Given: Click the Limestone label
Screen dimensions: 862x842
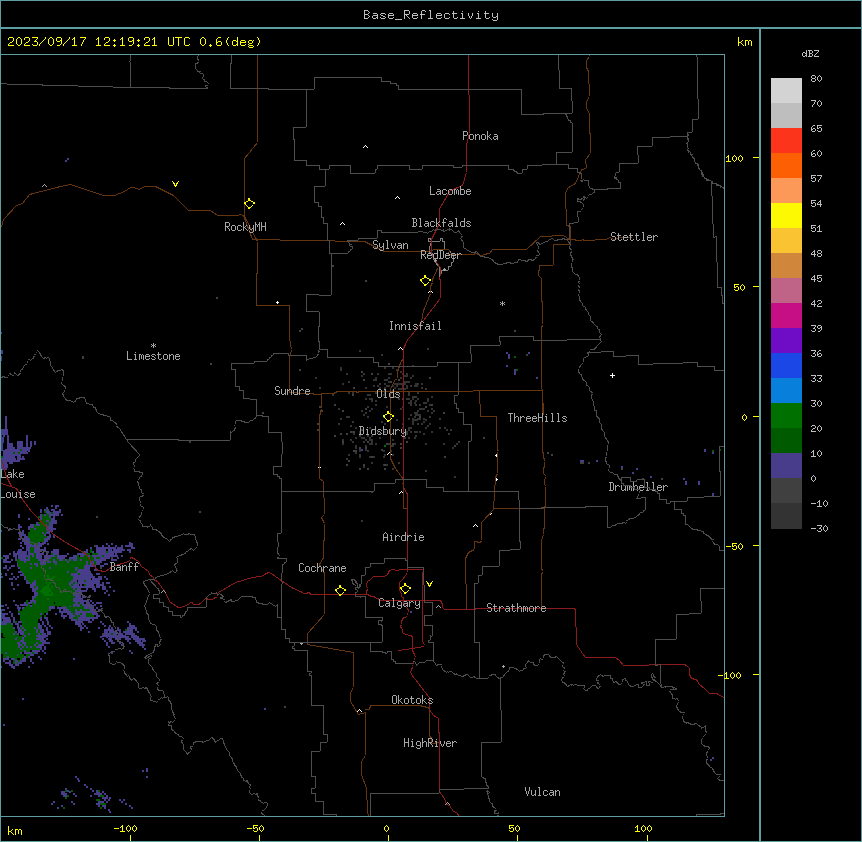Looking at the screenshot, I should pos(153,356).
